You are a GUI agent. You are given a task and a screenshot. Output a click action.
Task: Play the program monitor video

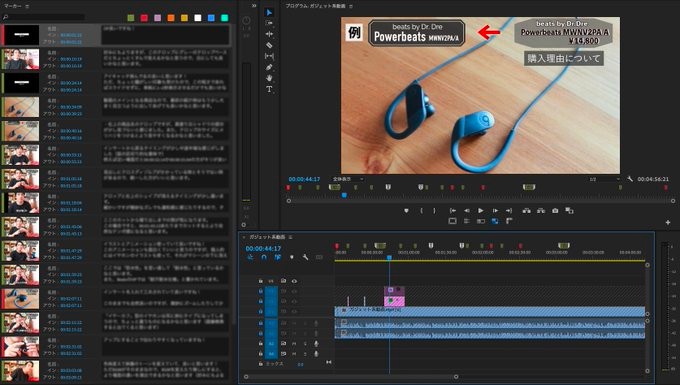(481, 210)
